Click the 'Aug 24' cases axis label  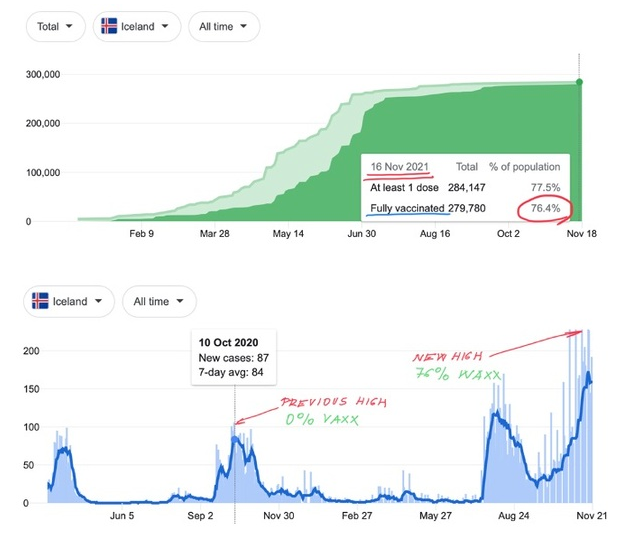coord(512,516)
